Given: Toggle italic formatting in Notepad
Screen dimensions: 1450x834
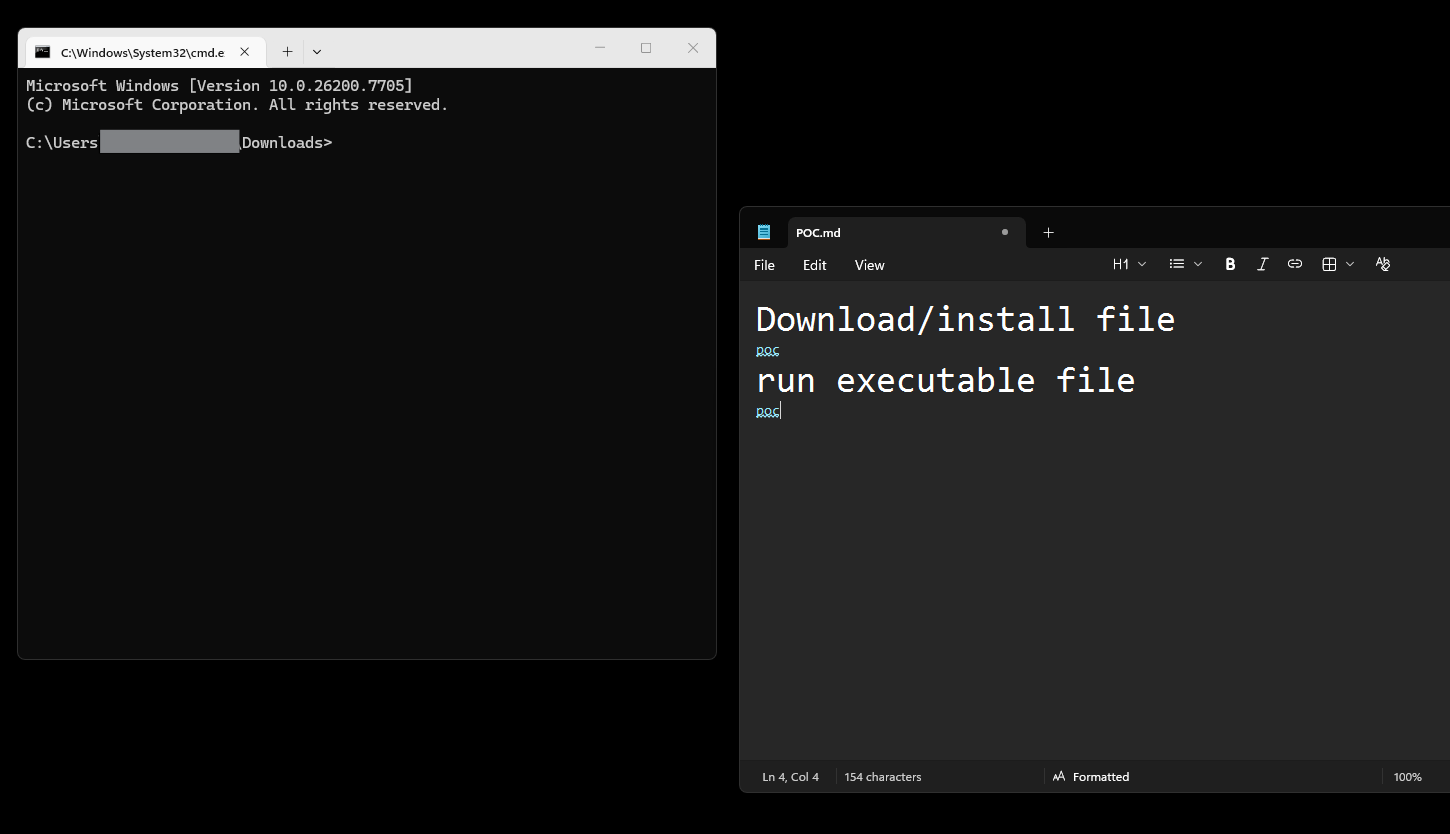Looking at the screenshot, I should click(x=1262, y=264).
